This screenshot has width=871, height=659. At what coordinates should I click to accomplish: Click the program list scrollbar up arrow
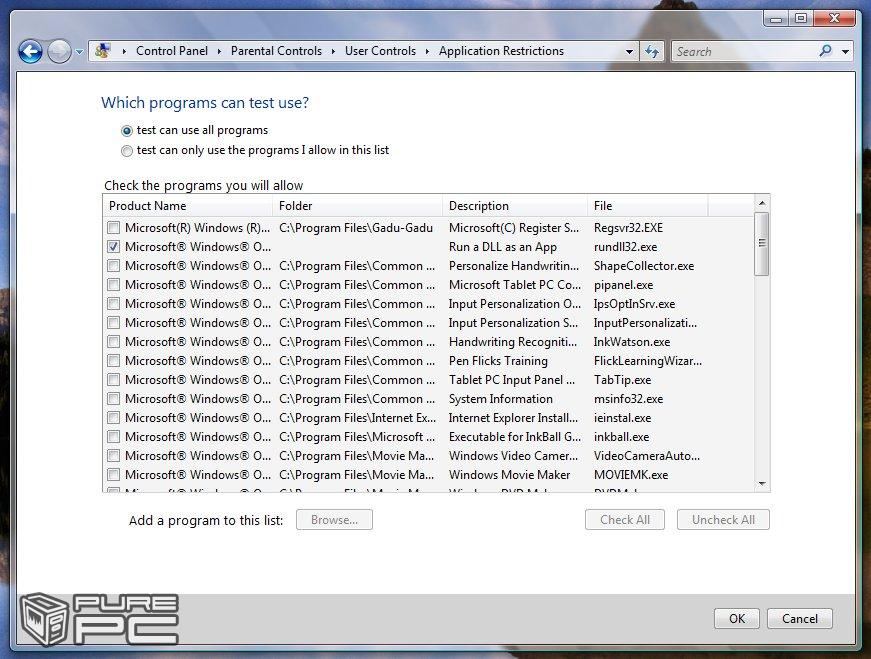point(762,203)
